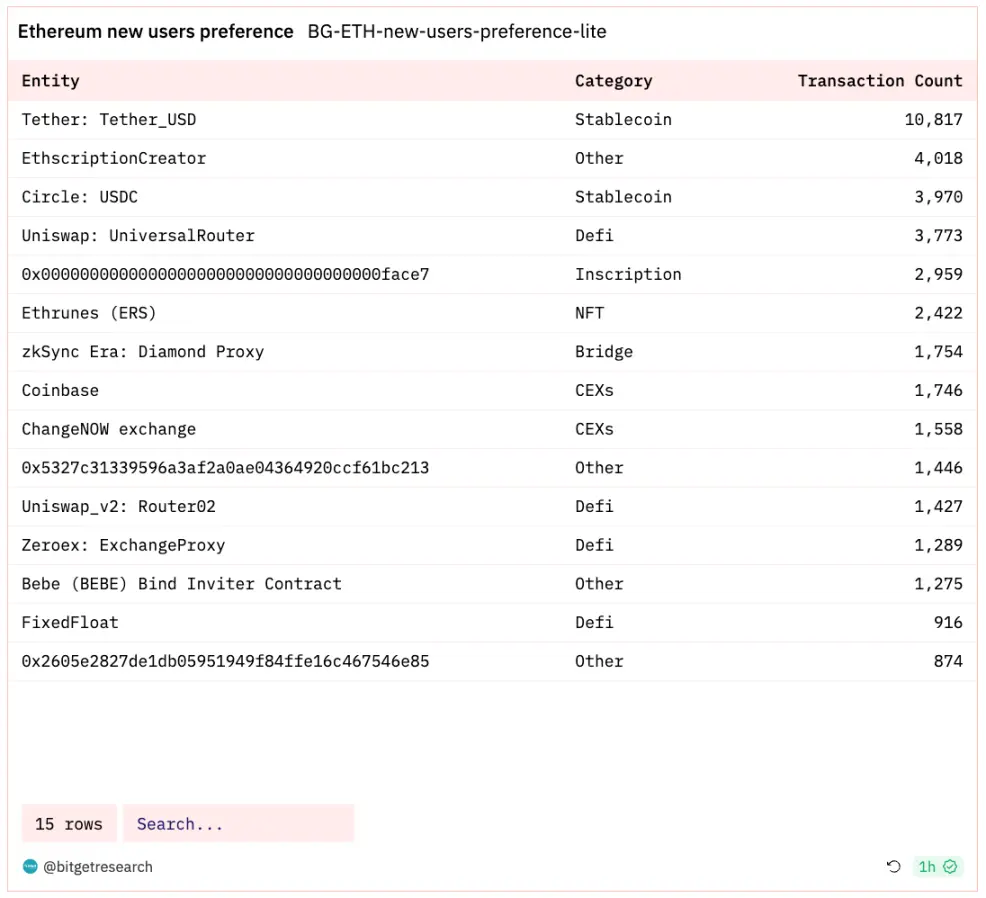The height and width of the screenshot is (898, 986).
Task: Sort by the Entity column header
Action: pyautogui.click(x=51, y=81)
